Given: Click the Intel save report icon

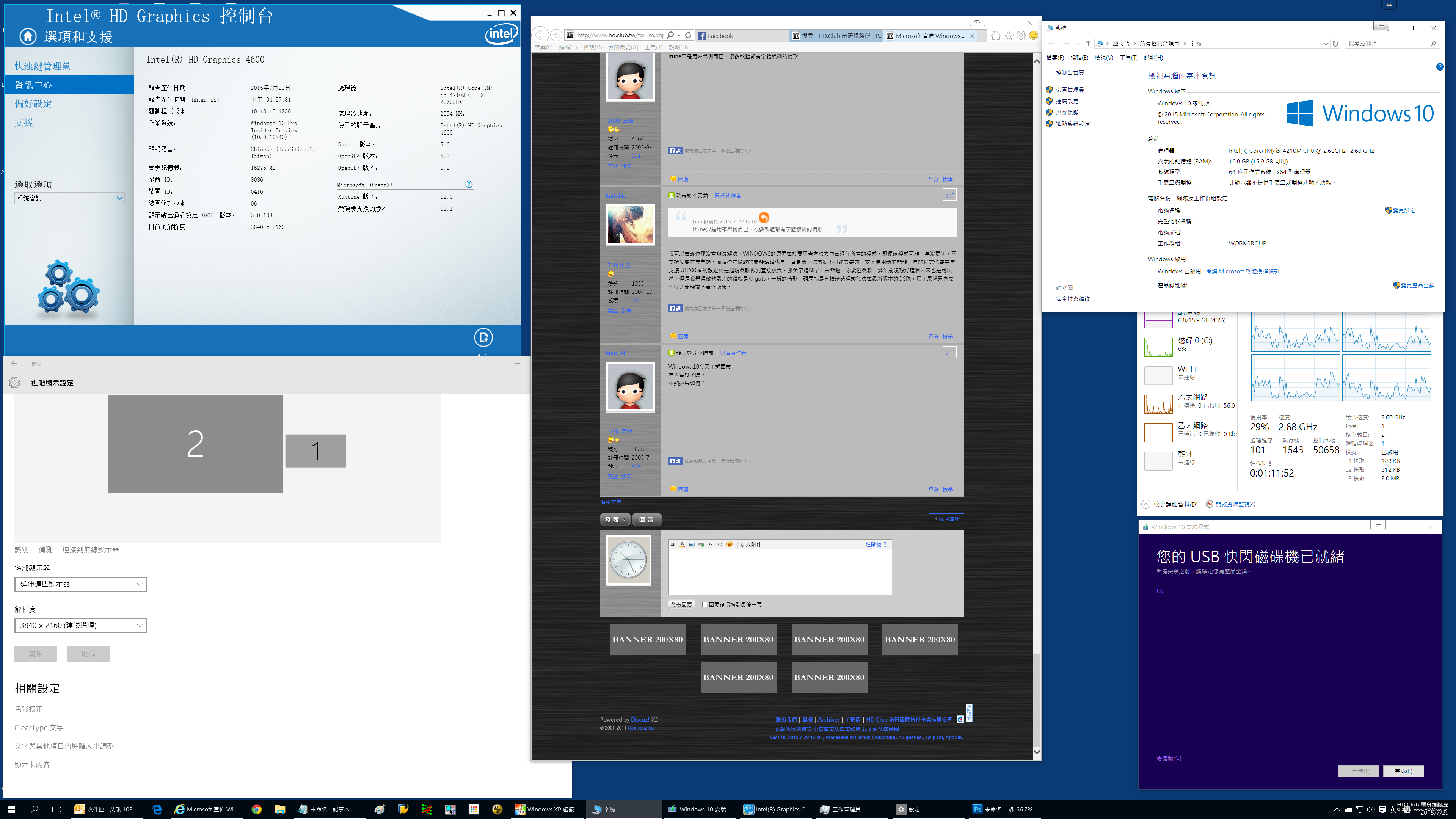Looking at the screenshot, I should pyautogui.click(x=483, y=338).
